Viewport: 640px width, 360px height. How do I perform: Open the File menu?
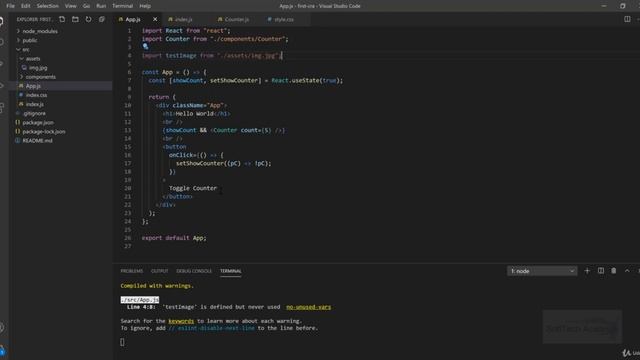pyautogui.click(x=11, y=6)
